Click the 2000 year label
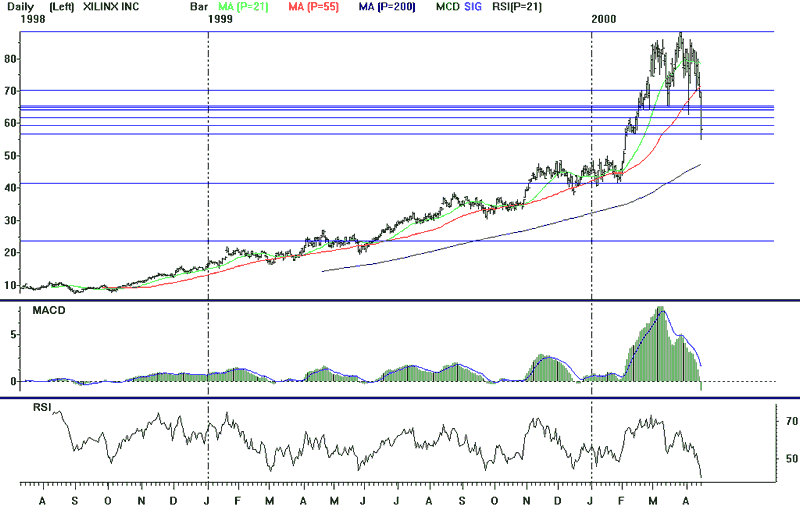 [x=604, y=19]
